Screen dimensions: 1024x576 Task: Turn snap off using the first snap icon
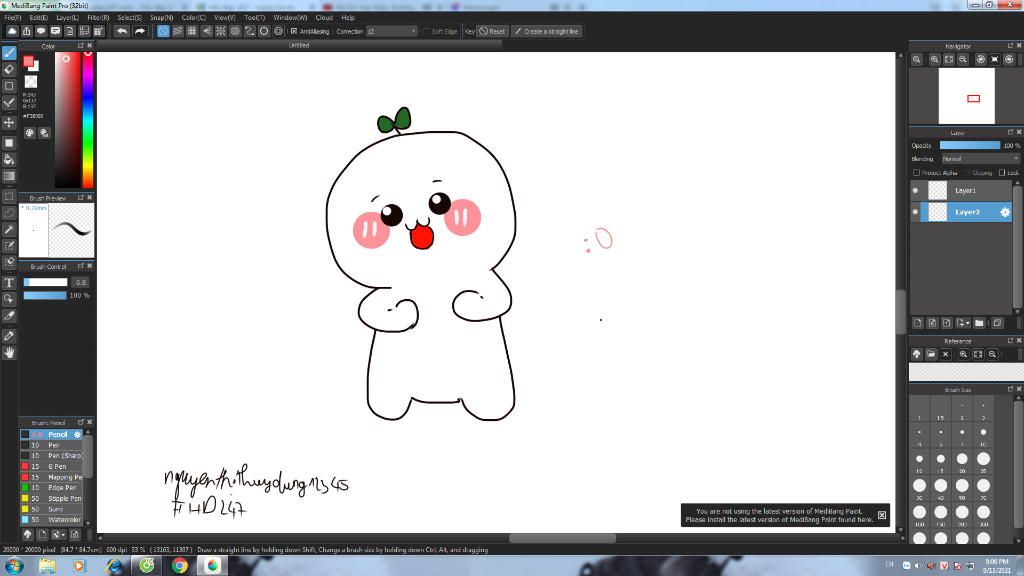[x=163, y=31]
